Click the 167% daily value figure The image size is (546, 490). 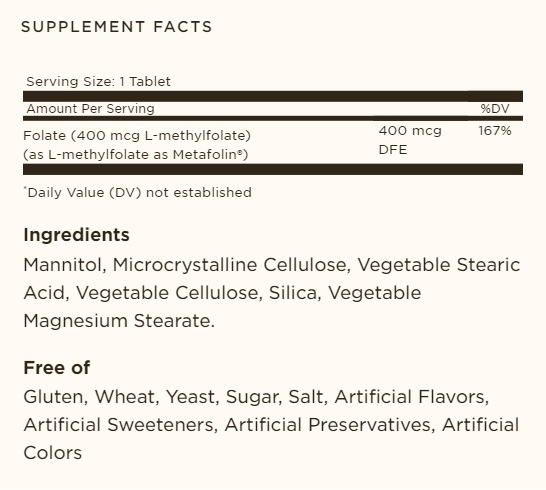click(x=495, y=131)
